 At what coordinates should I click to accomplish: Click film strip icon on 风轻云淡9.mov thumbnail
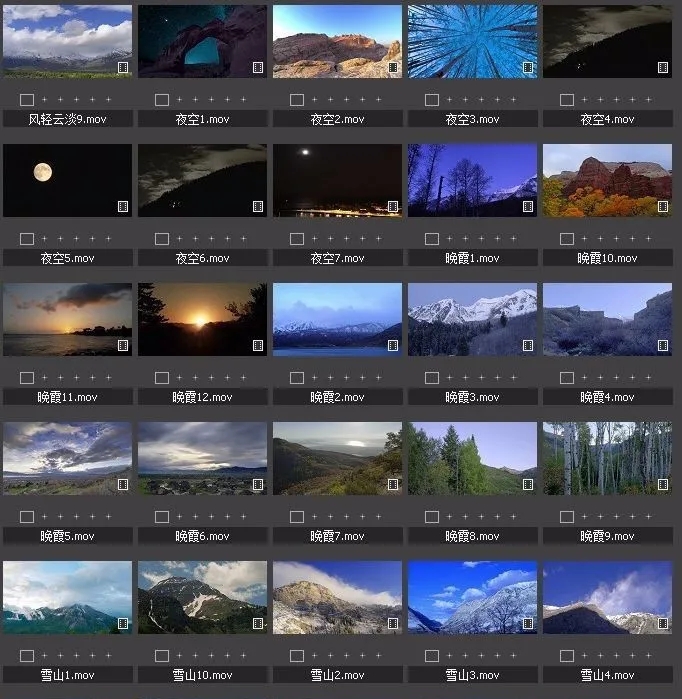[x=123, y=67]
